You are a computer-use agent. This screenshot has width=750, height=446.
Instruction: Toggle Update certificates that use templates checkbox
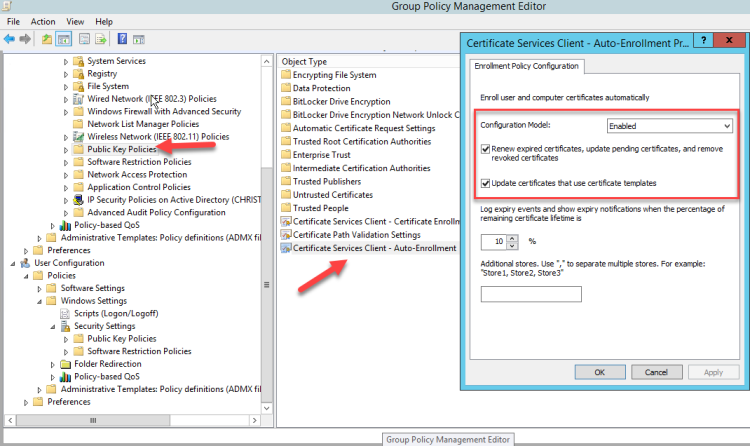486,183
